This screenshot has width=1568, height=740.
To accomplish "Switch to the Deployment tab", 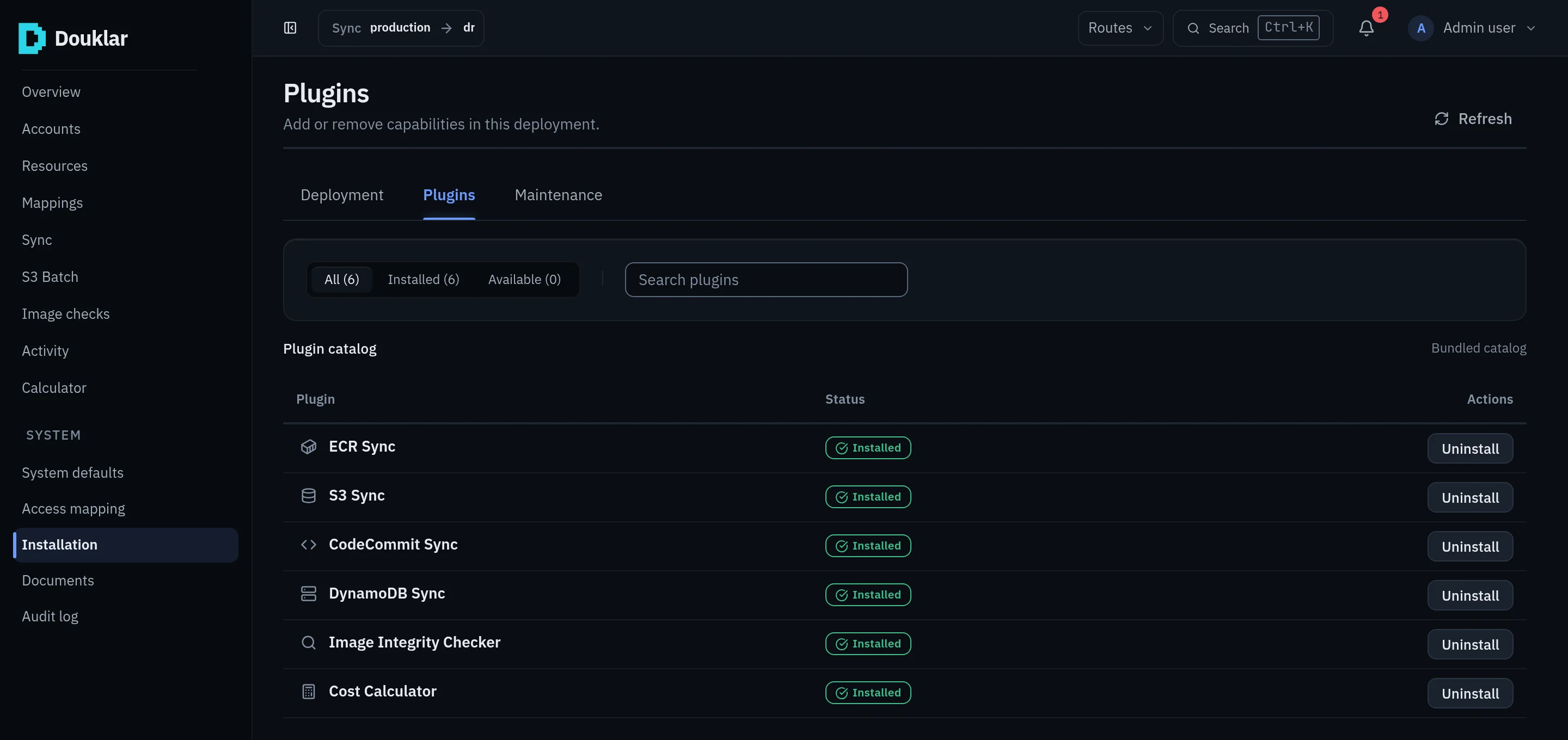I will coord(342,195).
